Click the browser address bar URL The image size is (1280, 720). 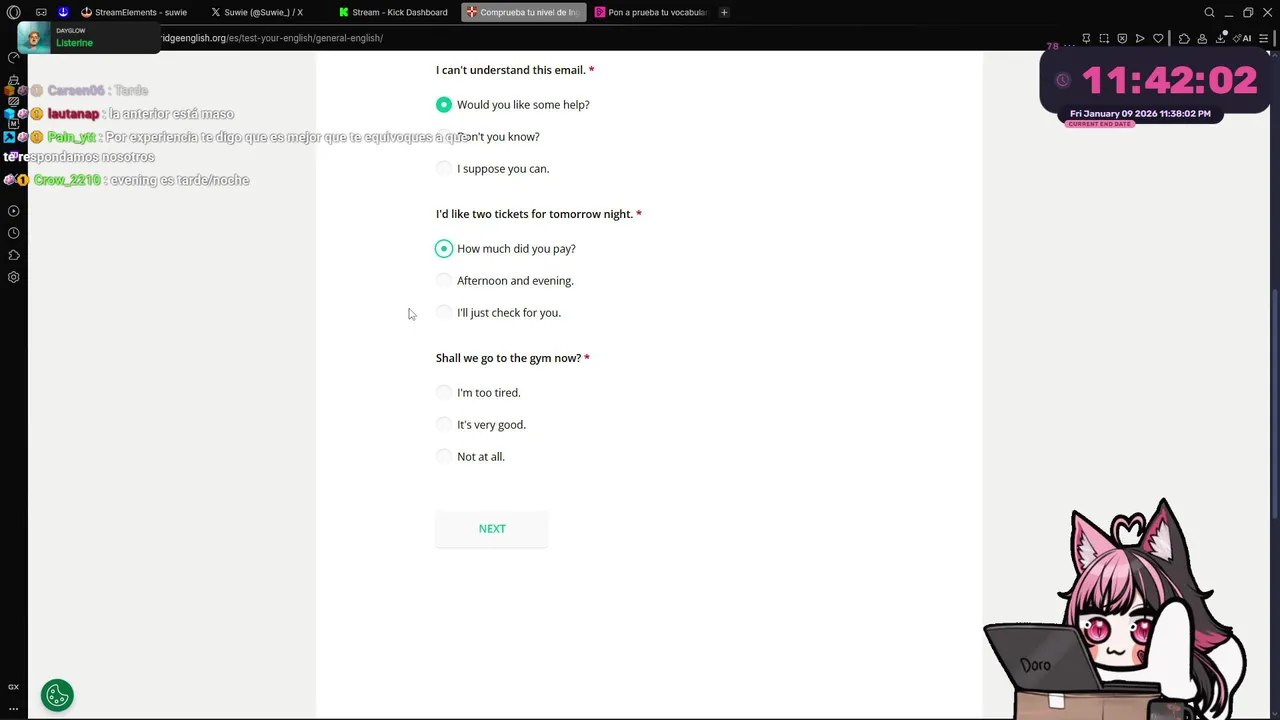click(x=272, y=38)
